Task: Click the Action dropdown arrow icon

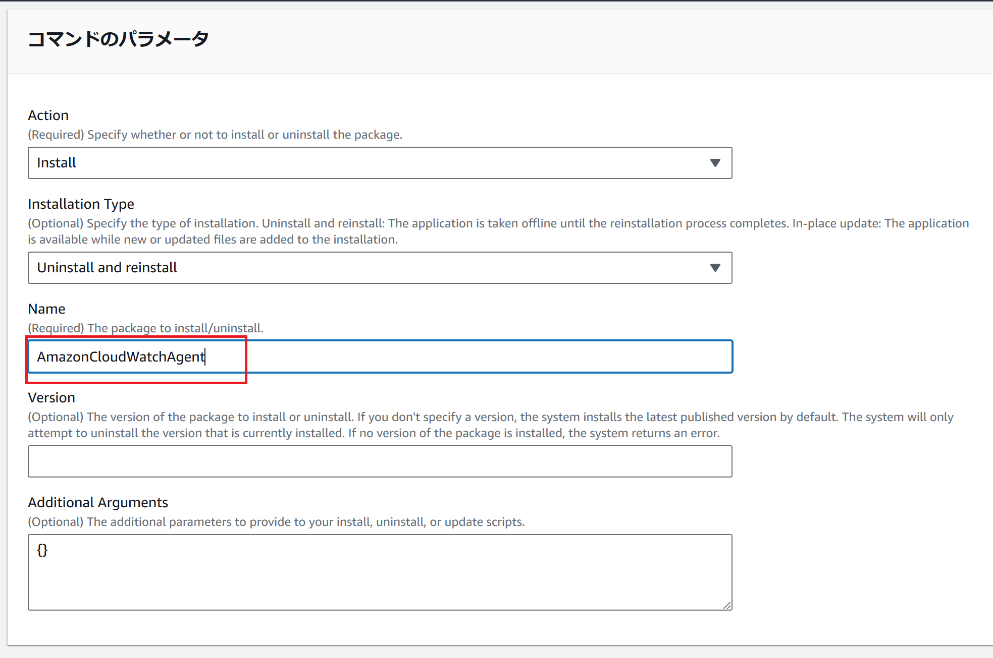Action: pyautogui.click(x=716, y=162)
